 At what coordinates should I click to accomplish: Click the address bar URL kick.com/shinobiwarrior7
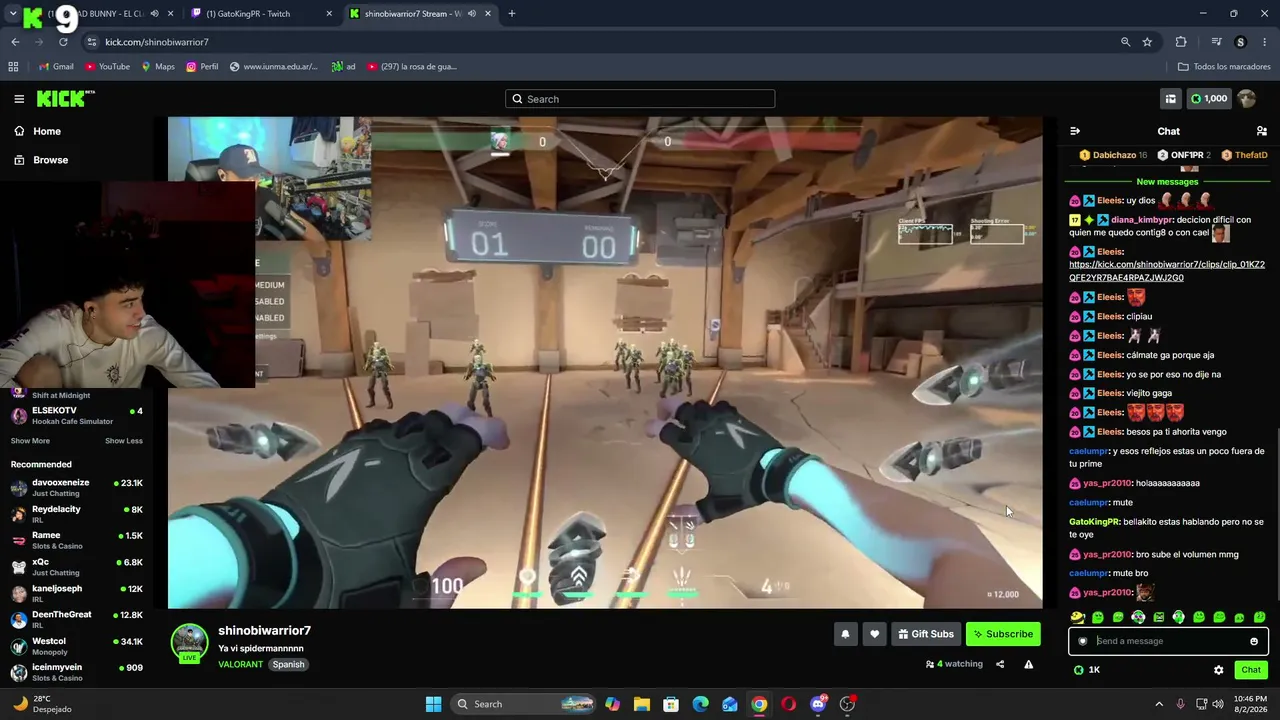click(157, 42)
